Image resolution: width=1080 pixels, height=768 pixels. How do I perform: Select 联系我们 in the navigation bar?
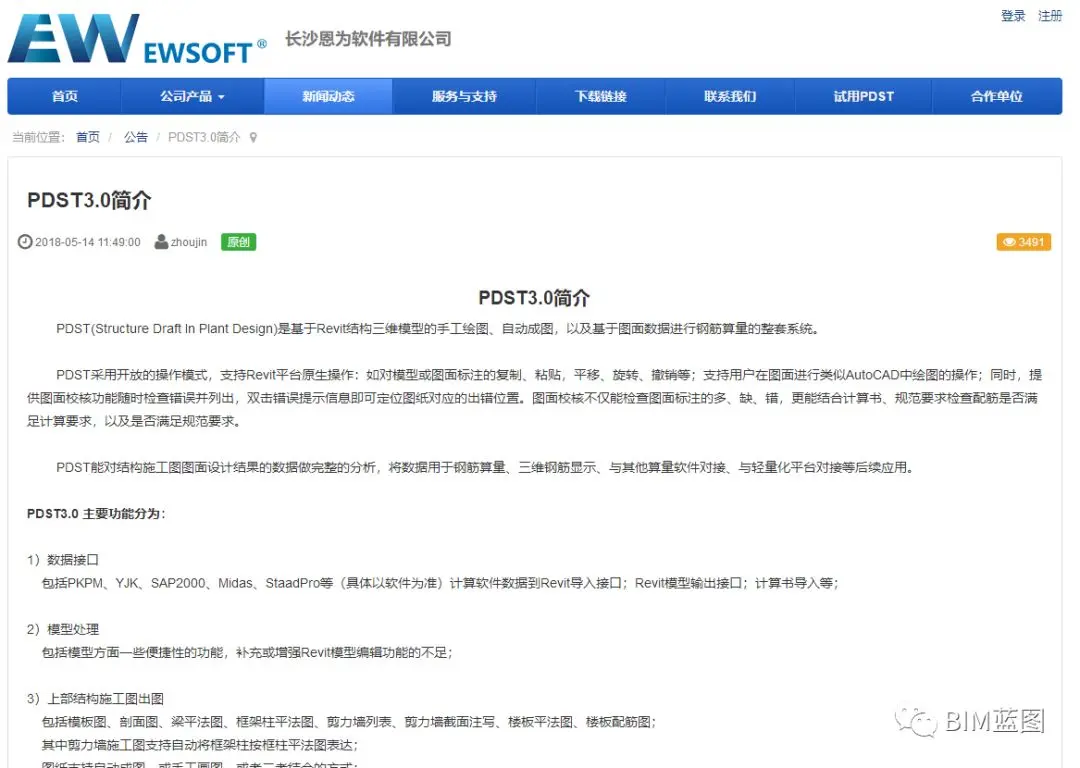[730, 96]
